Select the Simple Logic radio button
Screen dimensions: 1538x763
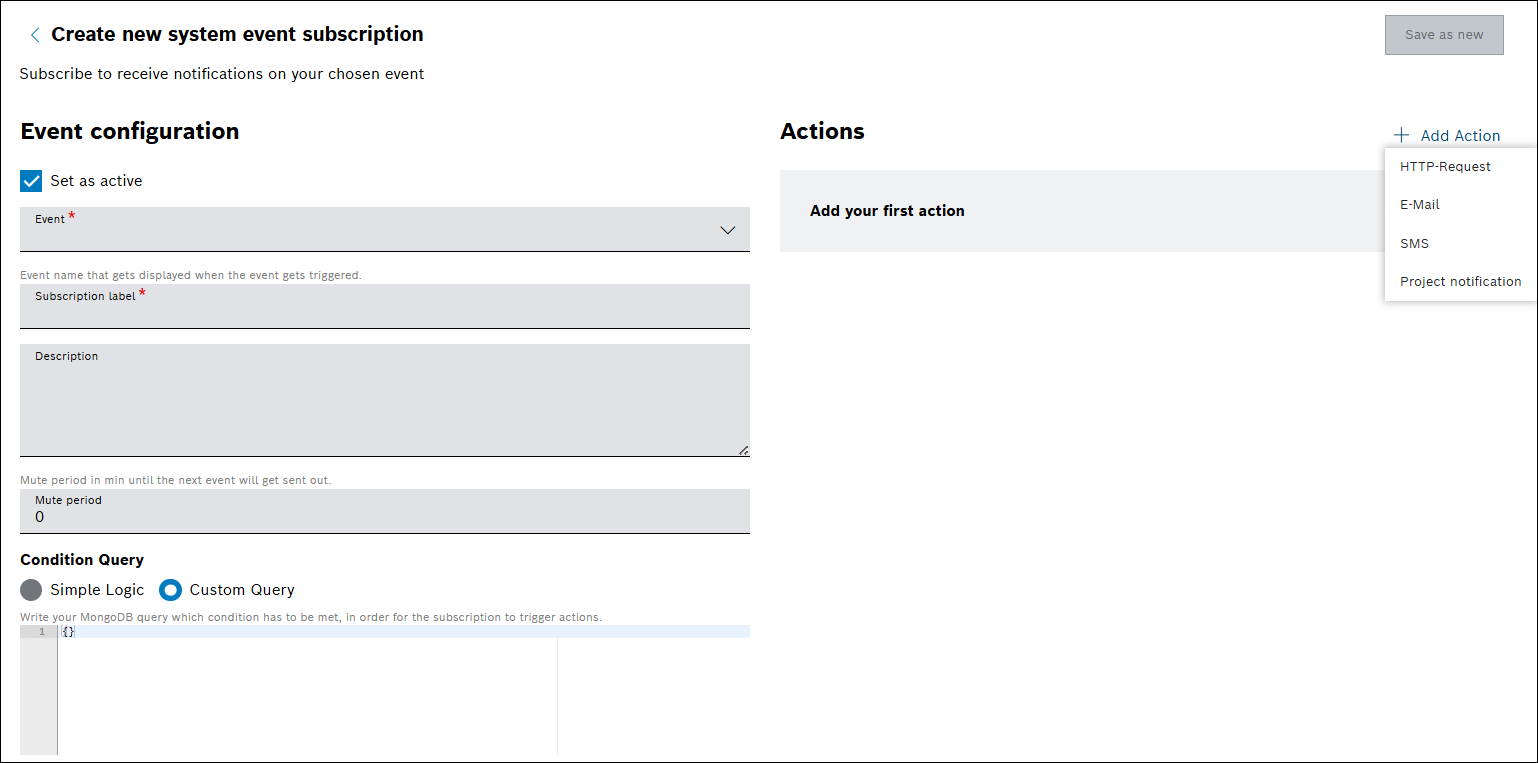31,590
